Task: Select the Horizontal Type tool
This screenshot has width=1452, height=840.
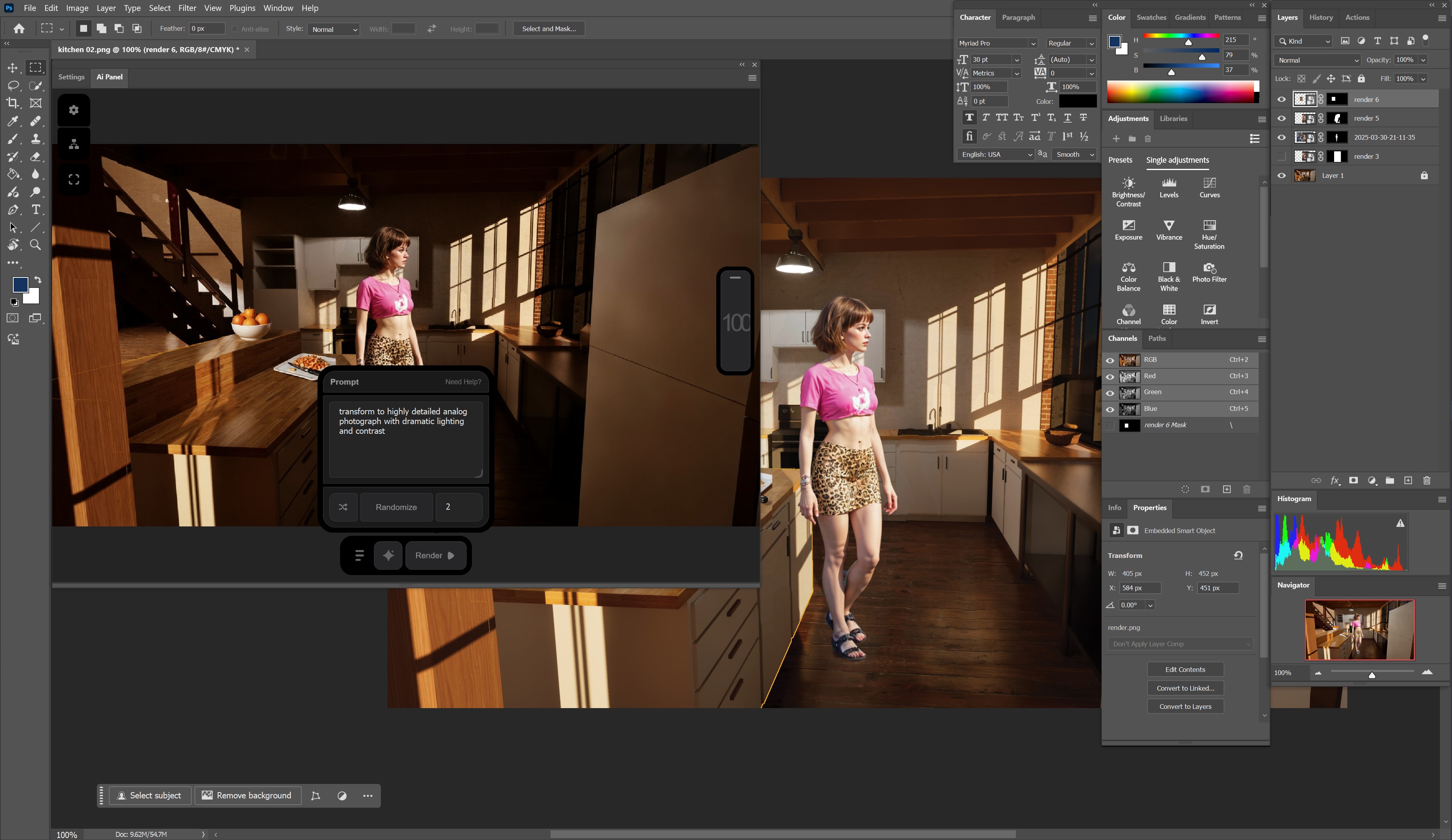Action: click(36, 210)
